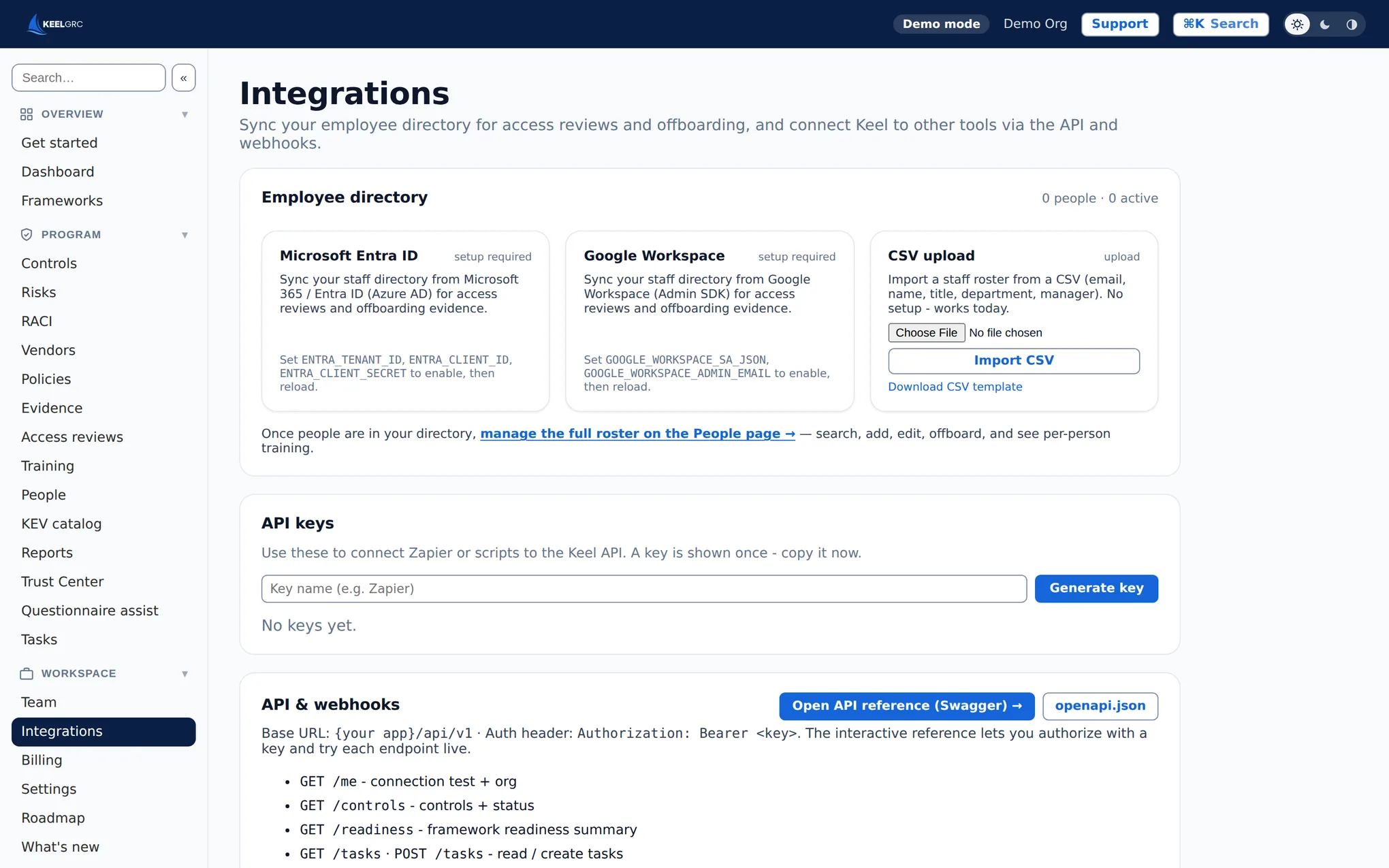The image size is (1389, 868).
Task: Click the Key name input field
Action: click(x=643, y=589)
